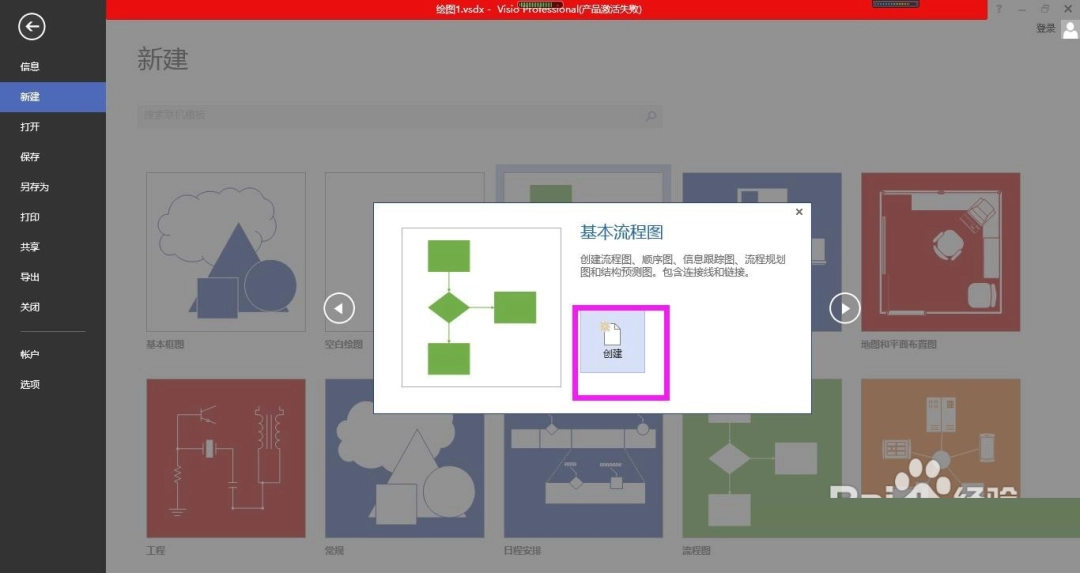The image size is (1080, 573).
Task: Select the network diagram template thumbnail
Action: click(940, 438)
